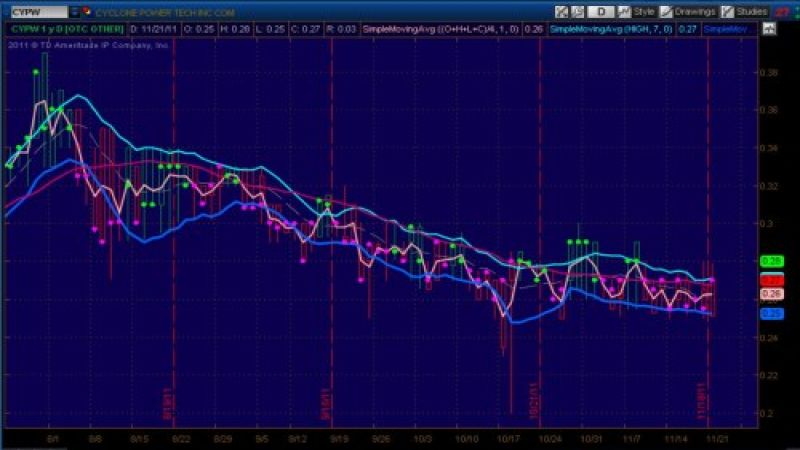Click the 0.22 label on price axis
Viewport: 800px width, 450px height.
[769, 376]
